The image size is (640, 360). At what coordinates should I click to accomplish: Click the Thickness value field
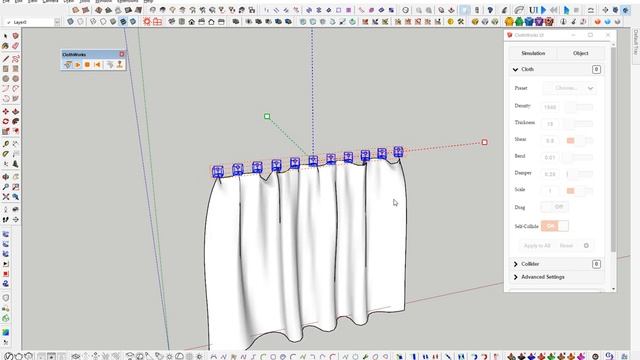550,124
